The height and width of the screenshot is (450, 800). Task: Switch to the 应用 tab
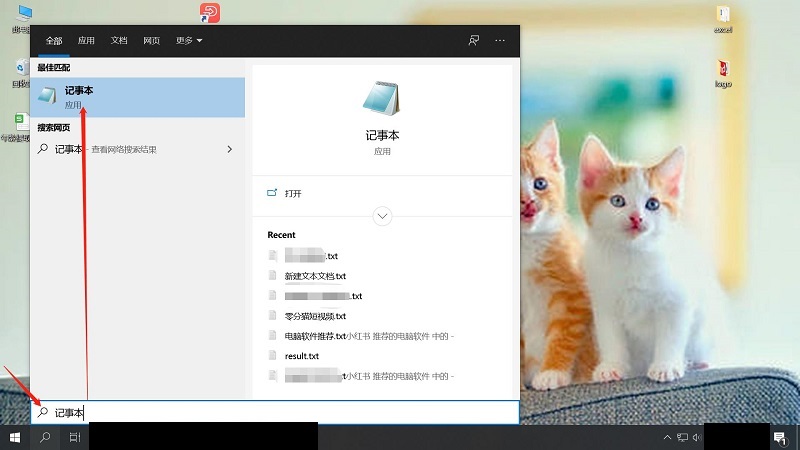86,40
